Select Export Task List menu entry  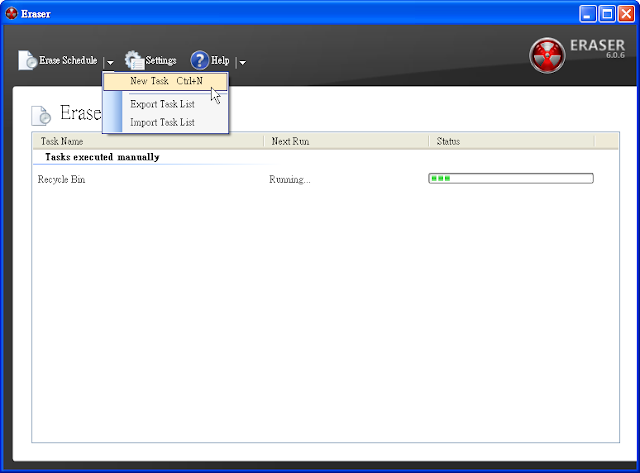tap(165, 104)
